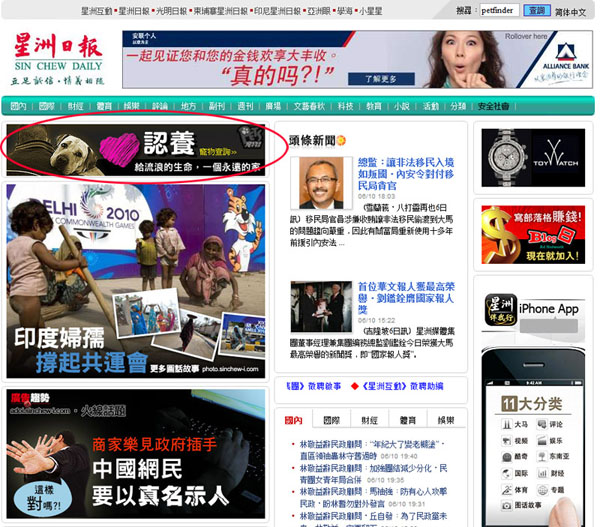Switch to 財經 tab above news list
This screenshot has height=527, width=600.
[x=370, y=420]
